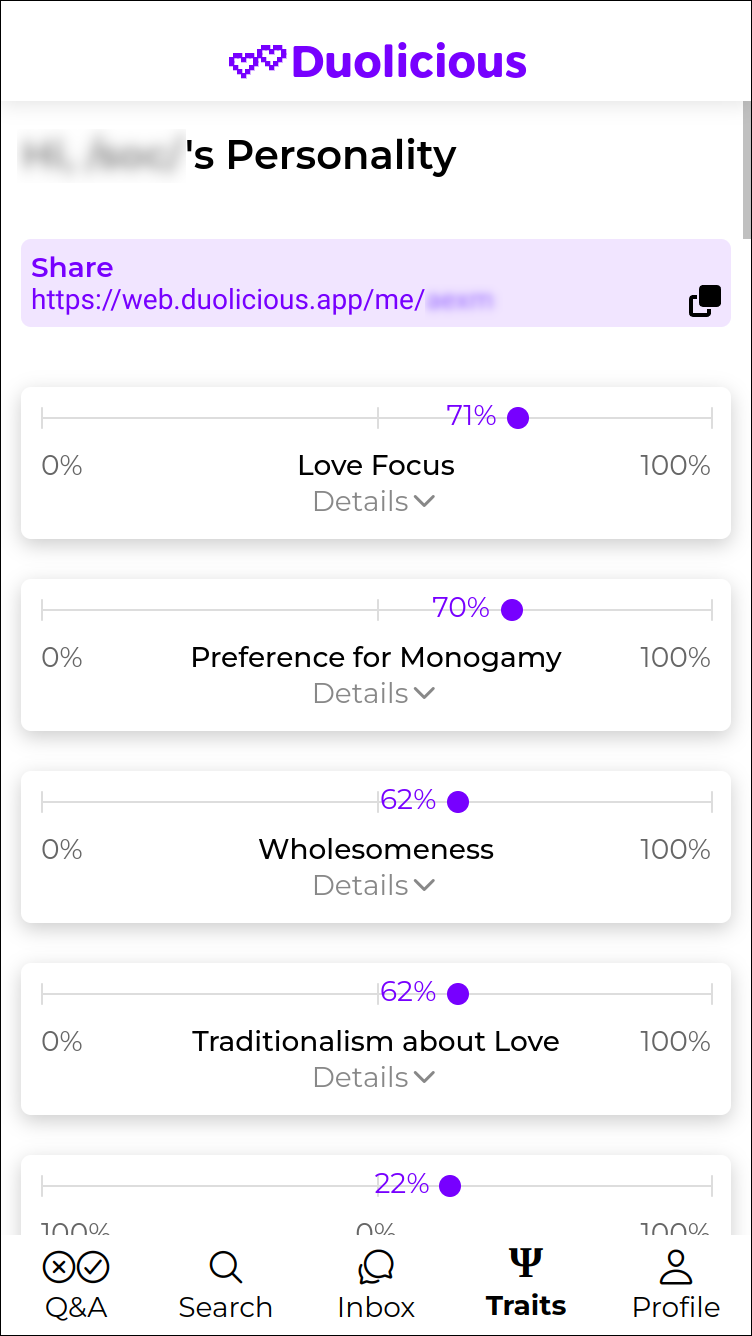This screenshot has height=1336, width=752.
Task: Click the Duolicious title text
Action: click(409, 62)
